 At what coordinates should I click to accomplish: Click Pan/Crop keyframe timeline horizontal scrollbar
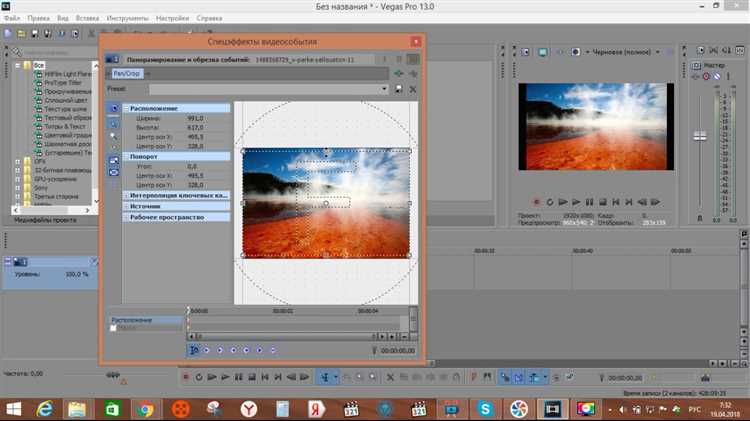tap(285, 337)
